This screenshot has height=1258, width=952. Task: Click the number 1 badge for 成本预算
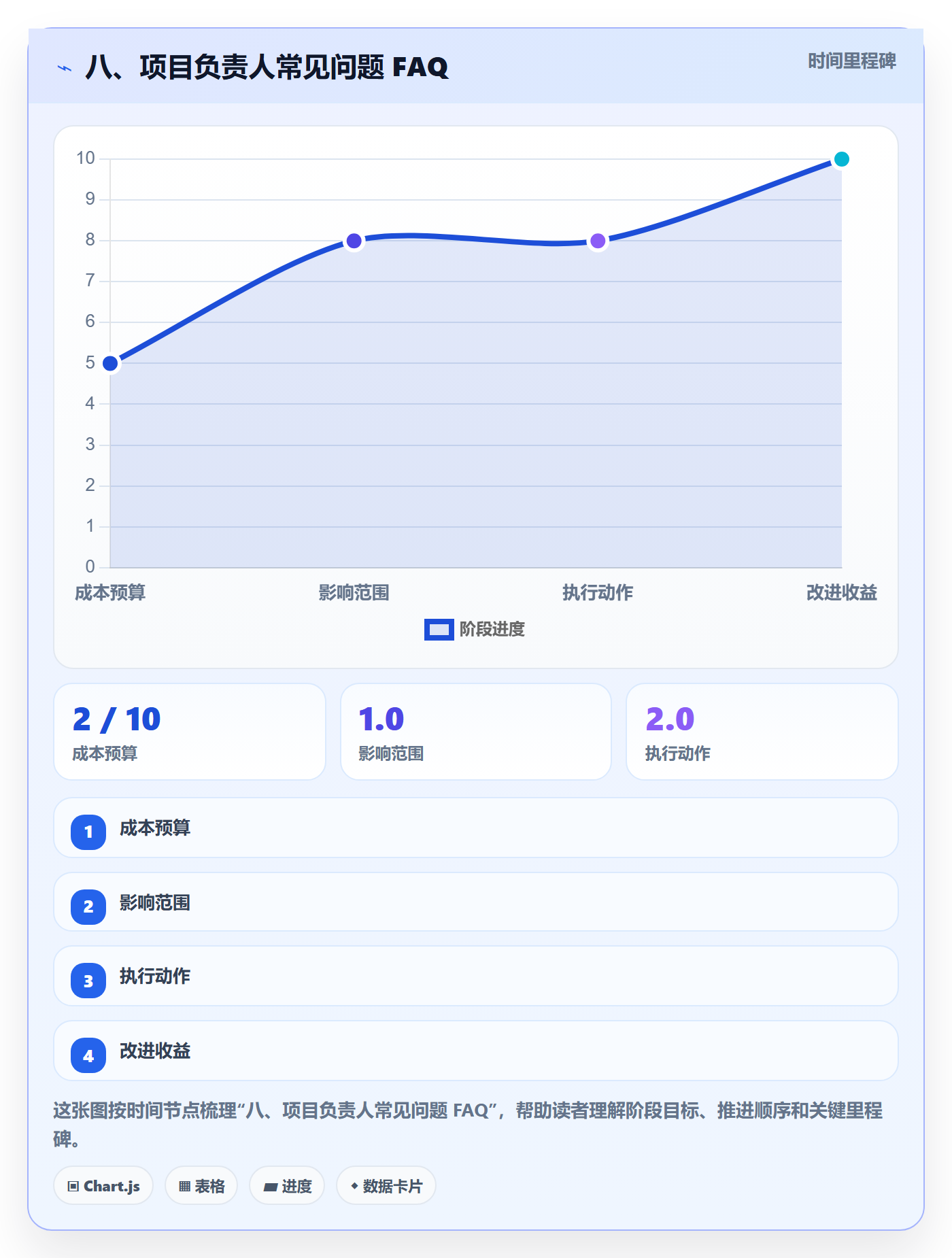coord(88,832)
